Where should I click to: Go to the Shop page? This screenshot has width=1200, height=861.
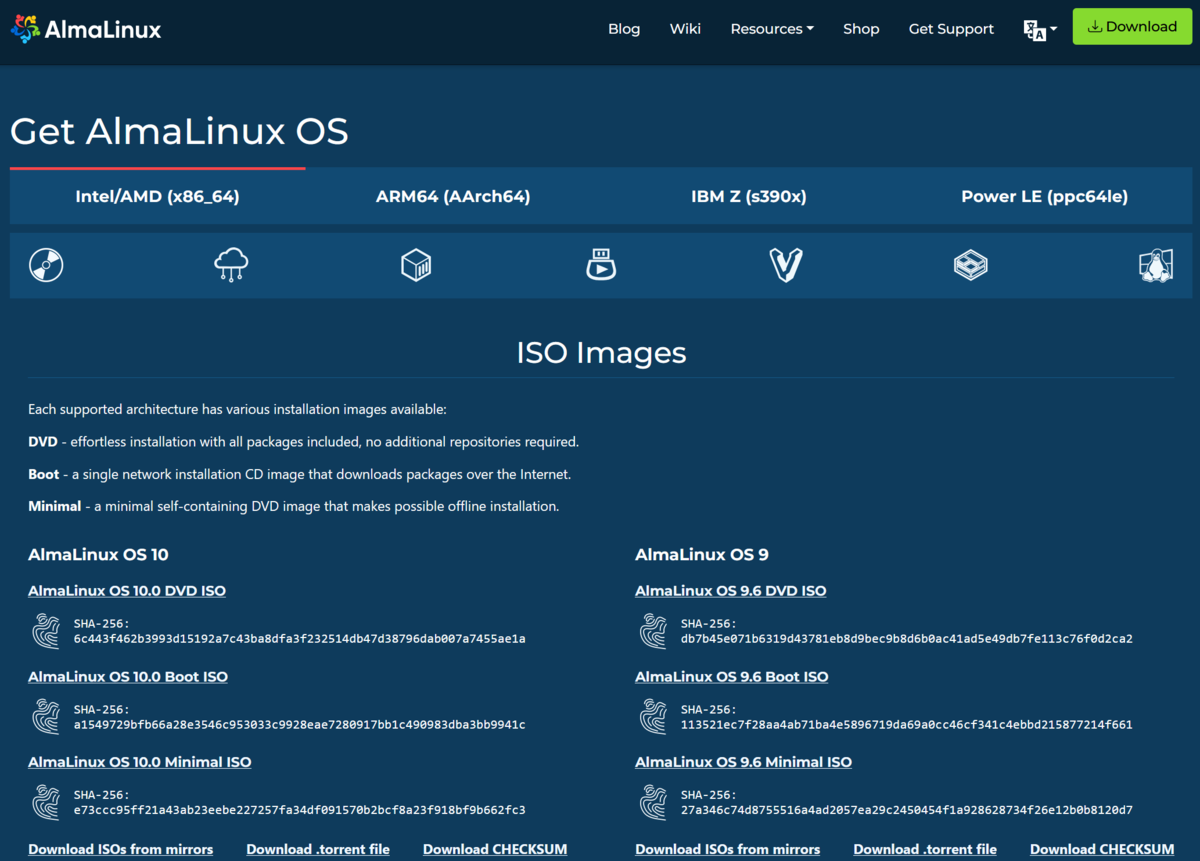tap(861, 29)
